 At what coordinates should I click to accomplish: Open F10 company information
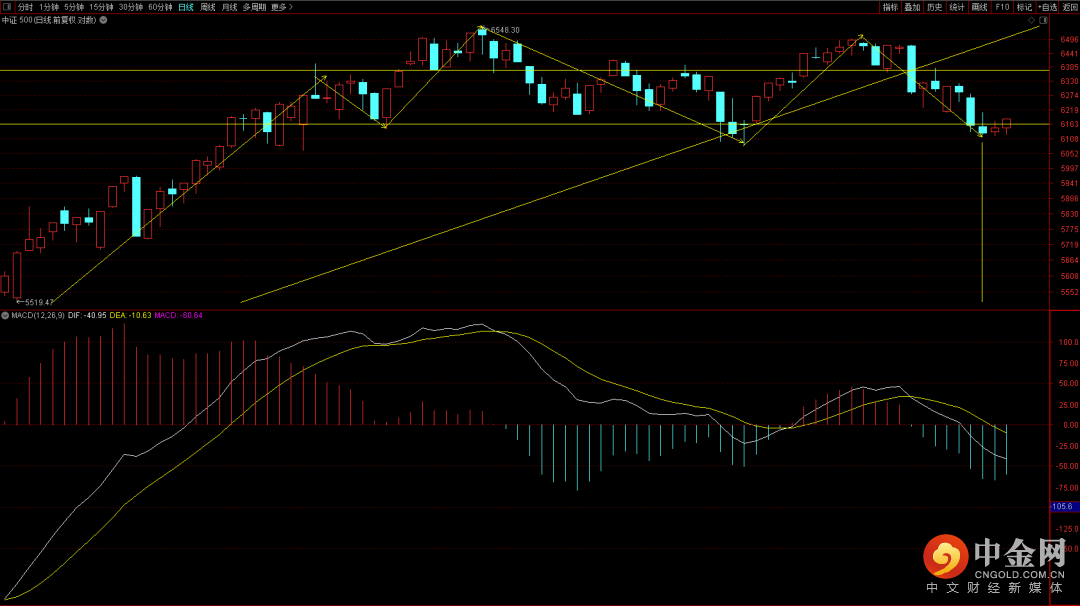tap(1002, 7)
